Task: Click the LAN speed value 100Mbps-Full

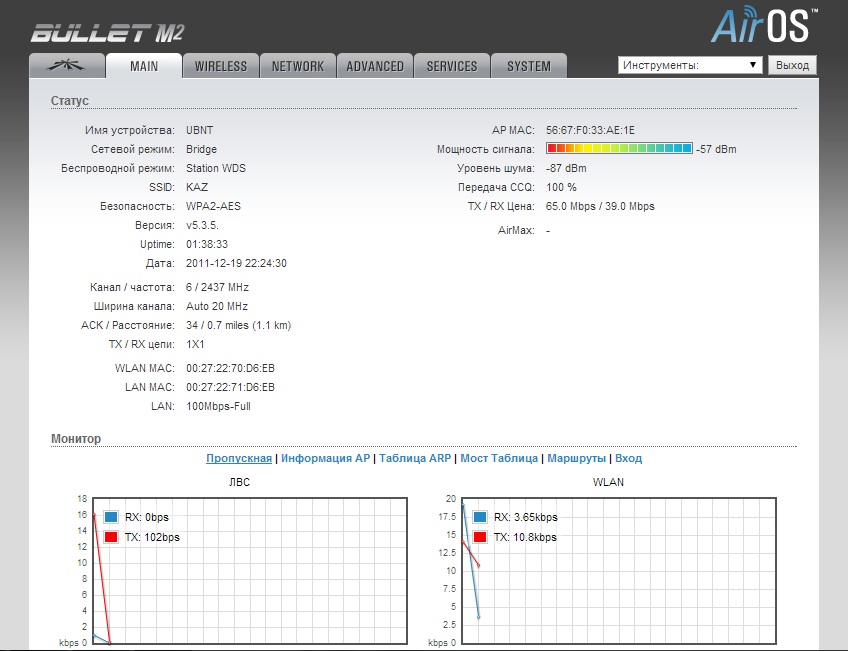Action: [218, 407]
